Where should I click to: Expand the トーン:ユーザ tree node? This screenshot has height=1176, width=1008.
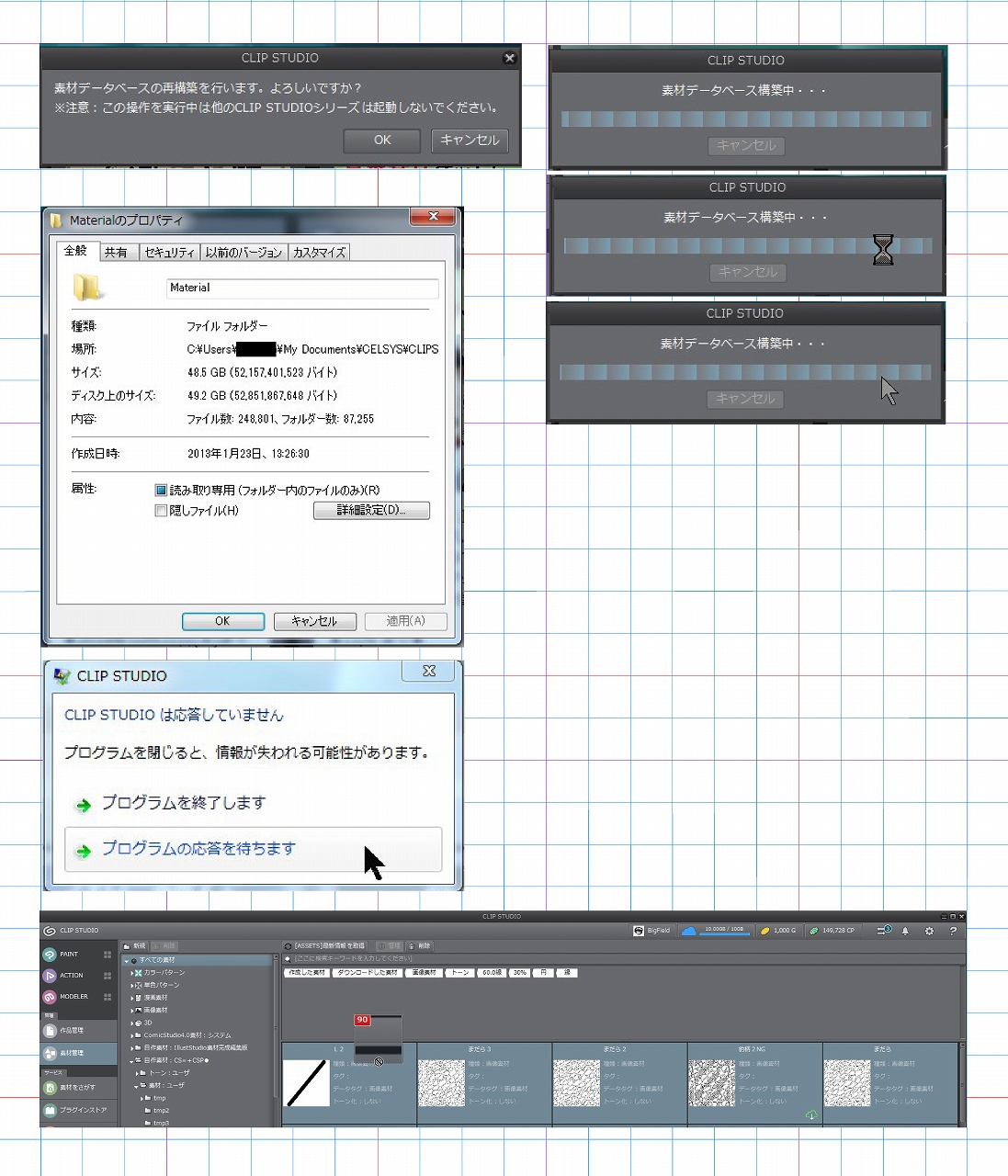tap(138, 1073)
